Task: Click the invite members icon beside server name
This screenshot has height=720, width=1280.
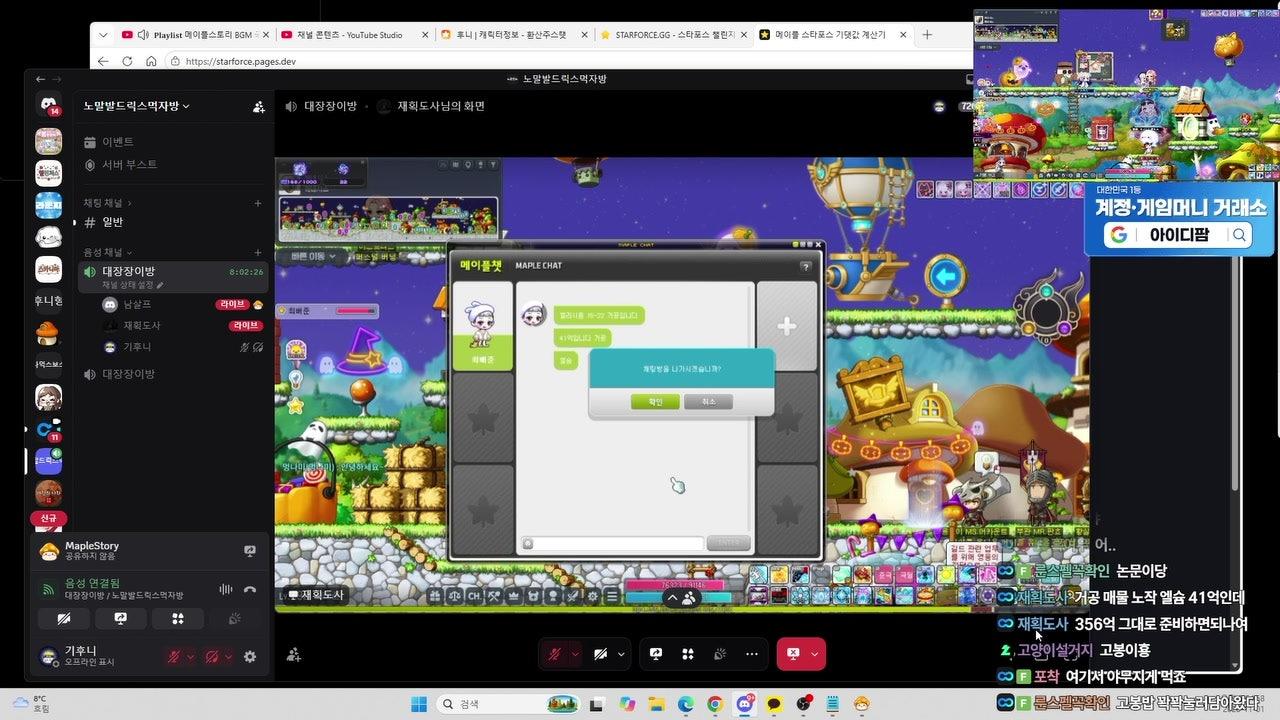Action: point(259,106)
